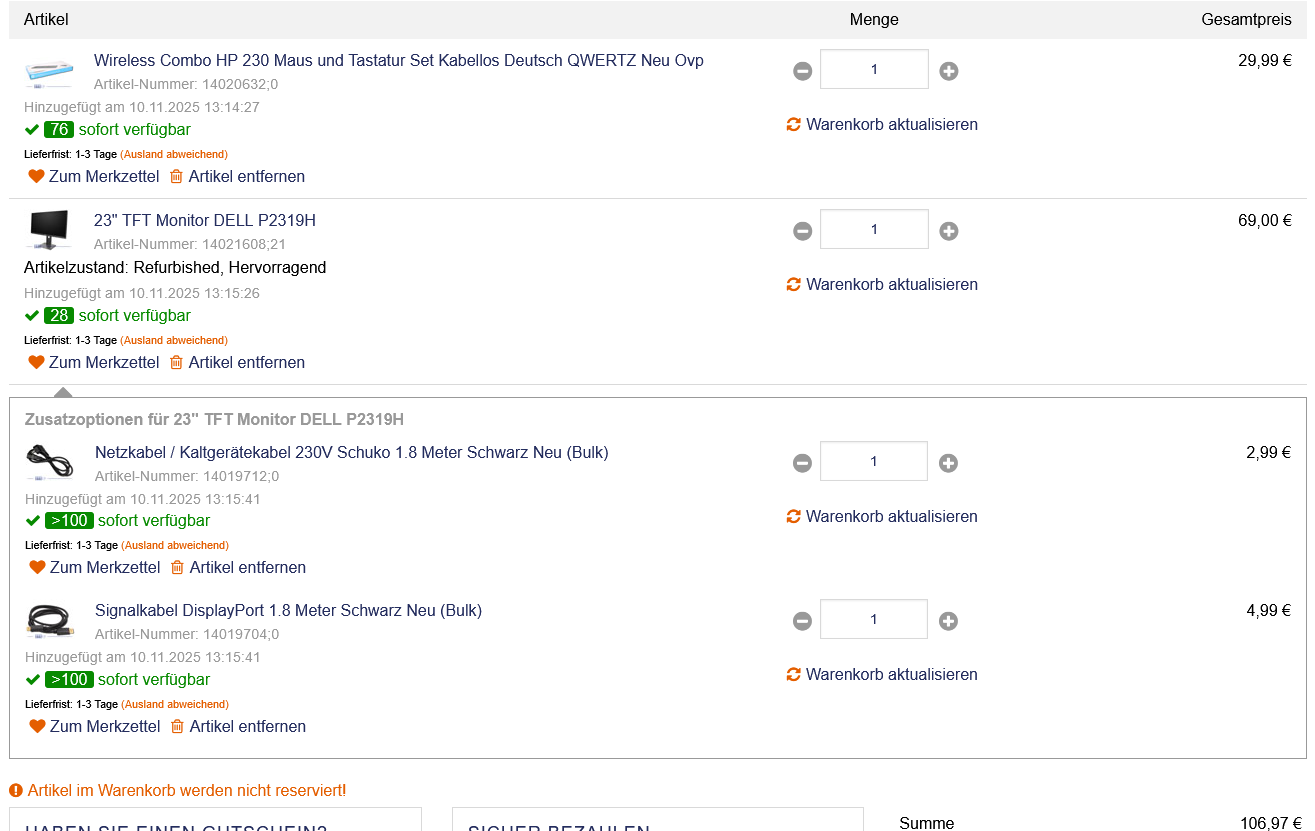This screenshot has width=1315, height=831.
Task: Click trash icon to remove DELL monitor
Action: [176, 362]
